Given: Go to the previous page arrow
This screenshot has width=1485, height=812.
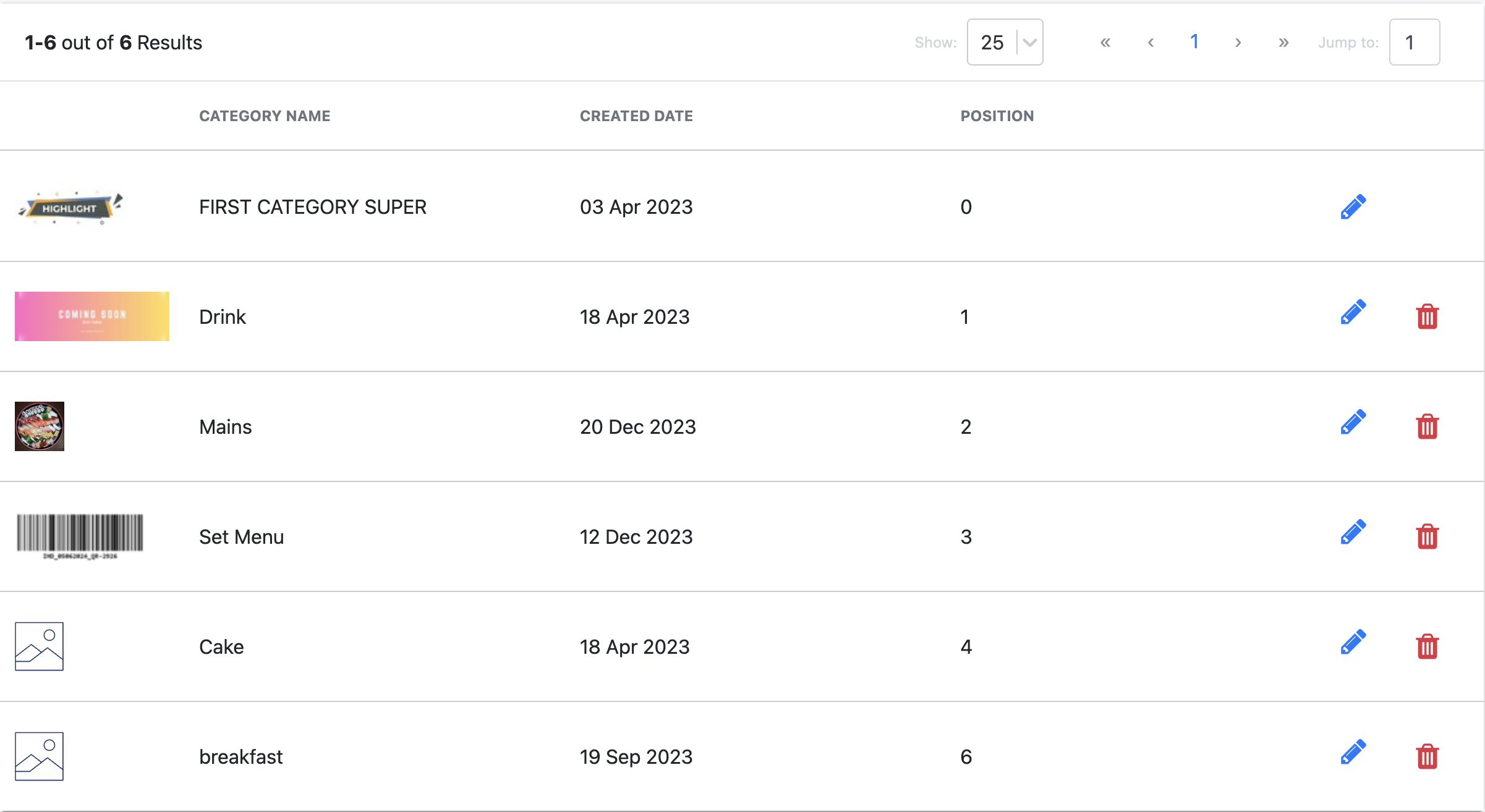Looking at the screenshot, I should tap(1151, 42).
